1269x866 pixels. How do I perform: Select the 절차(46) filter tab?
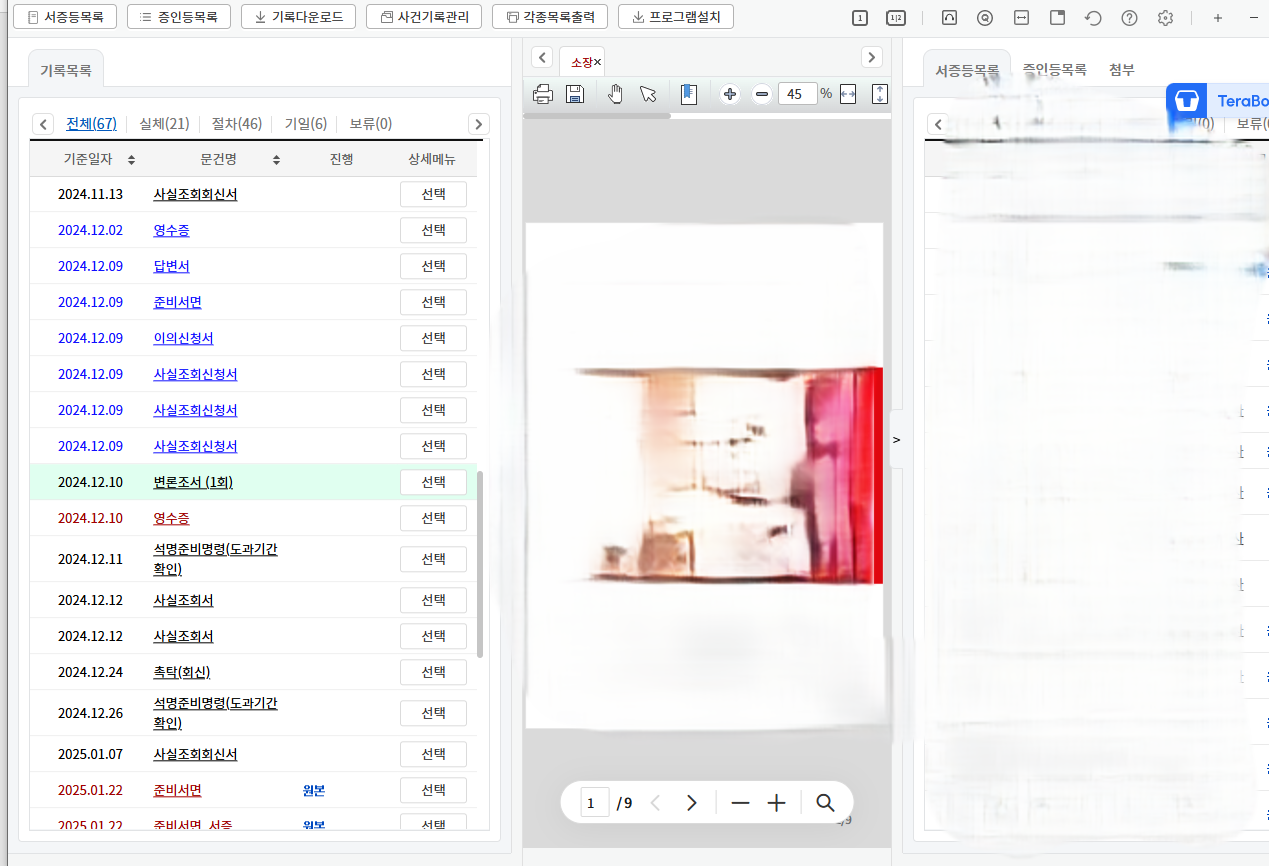(x=237, y=124)
